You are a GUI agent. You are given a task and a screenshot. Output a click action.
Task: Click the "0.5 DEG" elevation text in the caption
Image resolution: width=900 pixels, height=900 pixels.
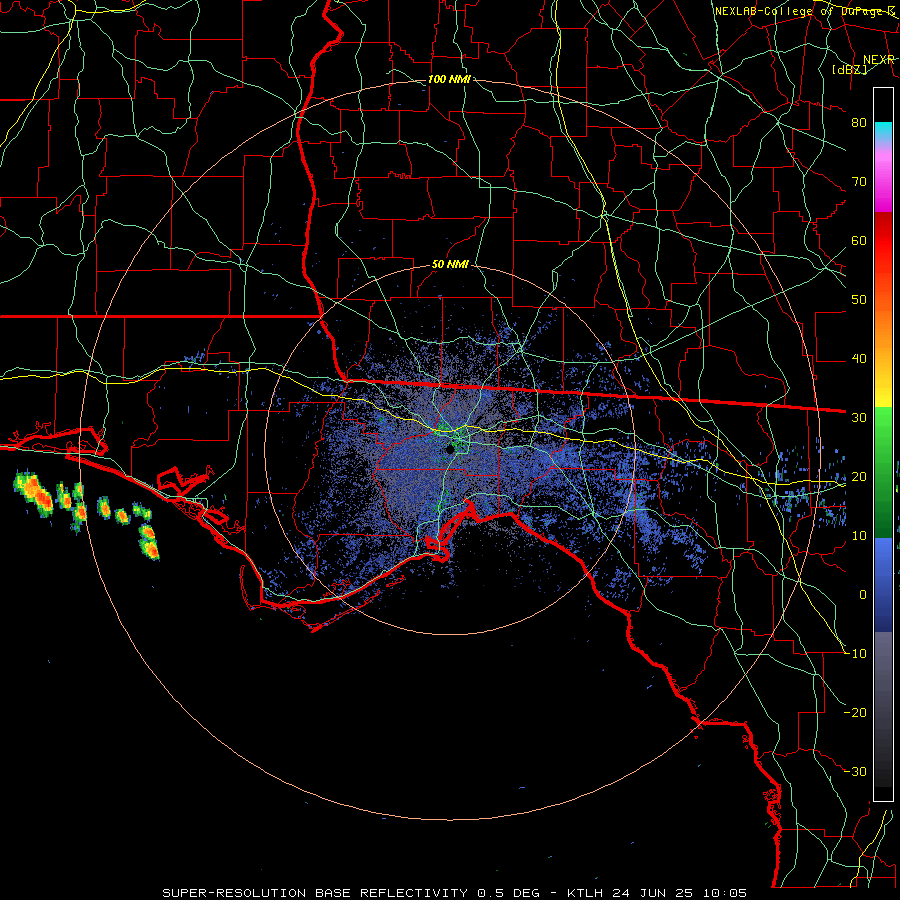(x=509, y=893)
